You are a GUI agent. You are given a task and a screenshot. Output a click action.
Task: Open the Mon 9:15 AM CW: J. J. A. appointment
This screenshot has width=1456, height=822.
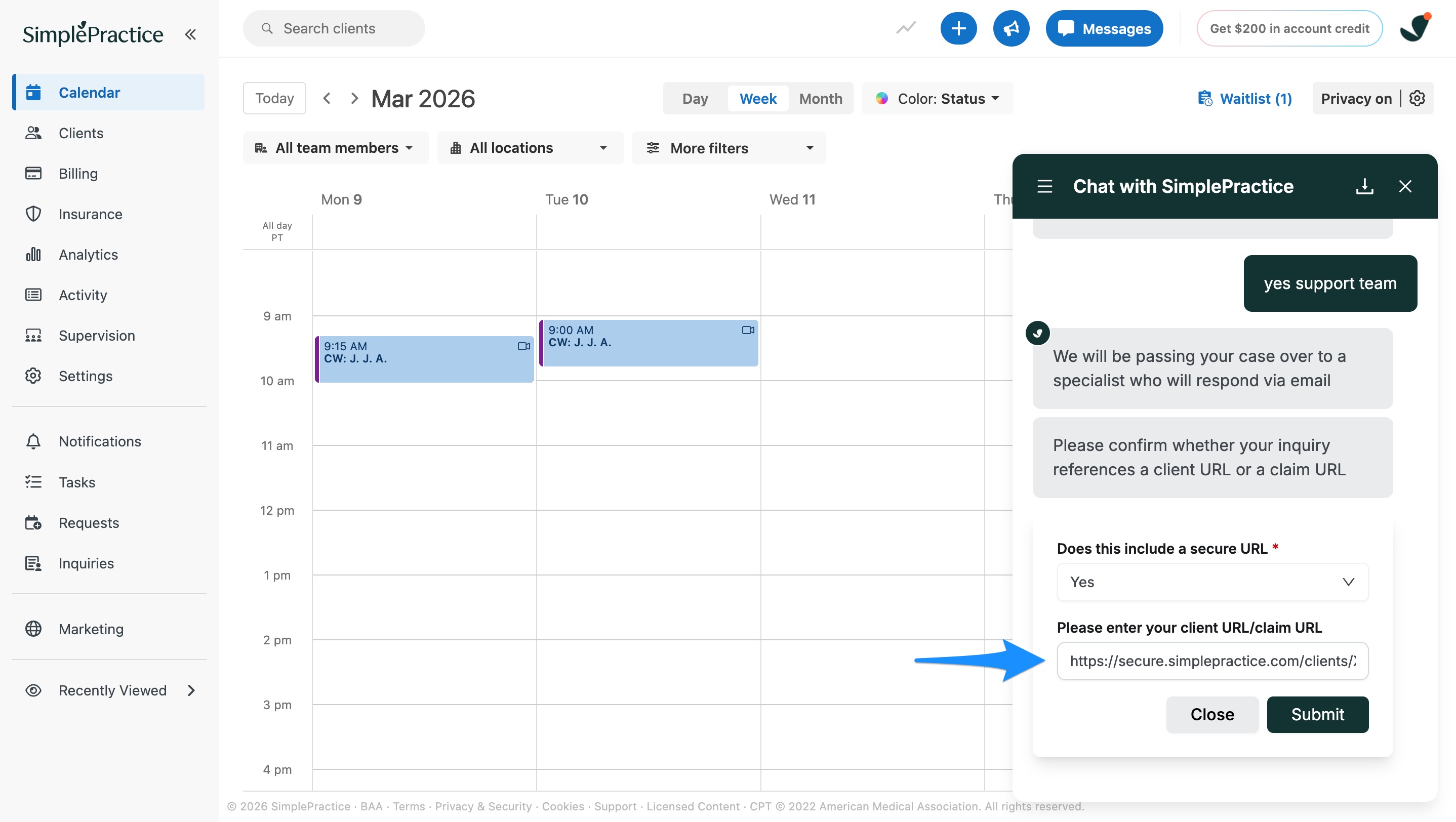coord(424,359)
